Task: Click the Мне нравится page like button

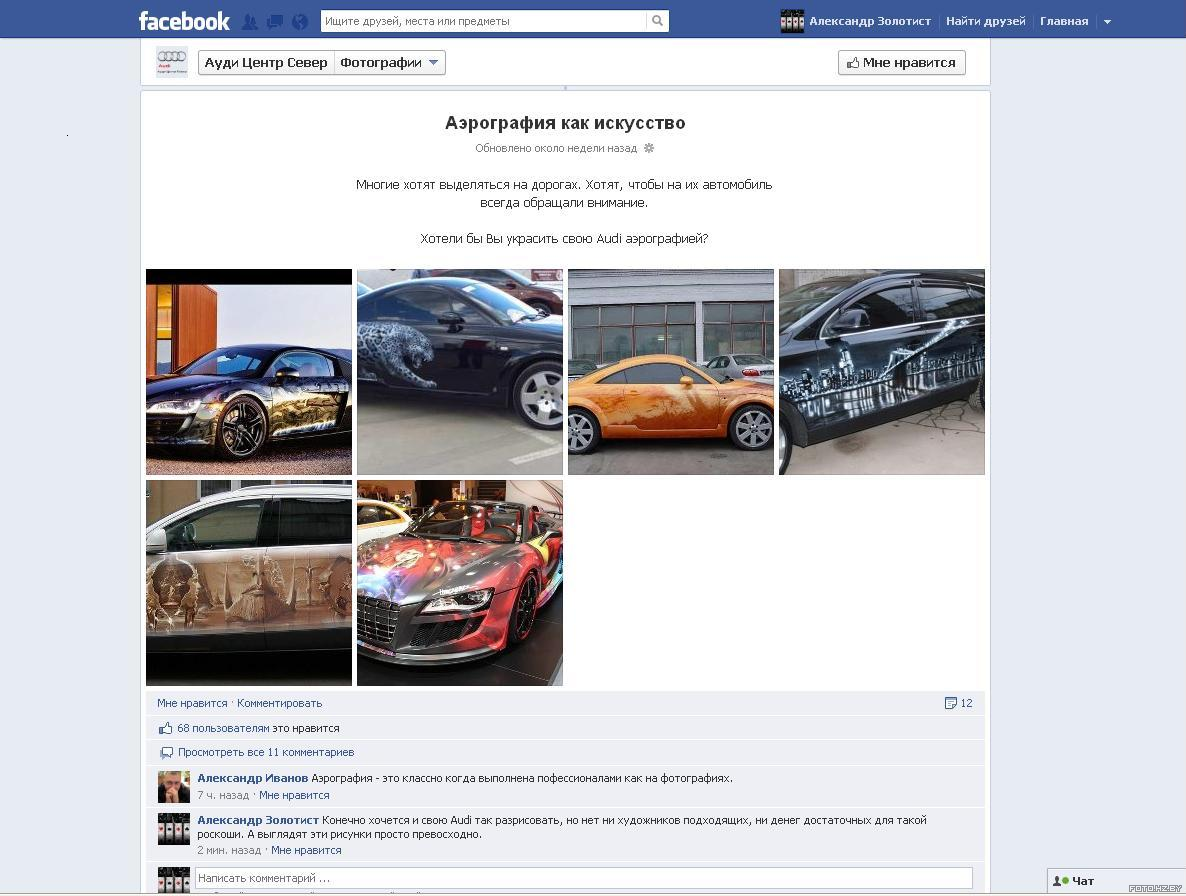Action: pos(902,63)
